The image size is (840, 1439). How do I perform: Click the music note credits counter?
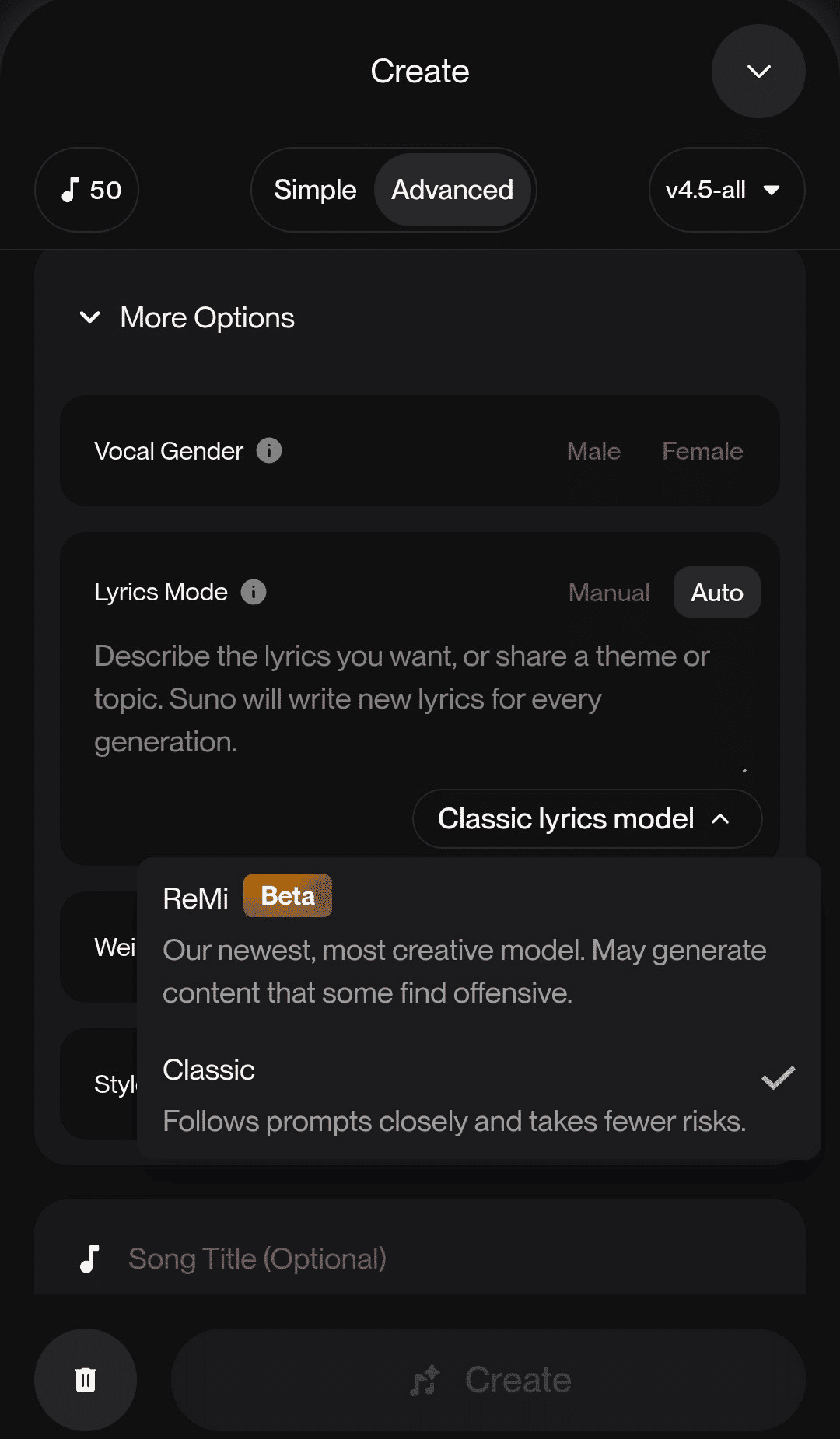87,190
